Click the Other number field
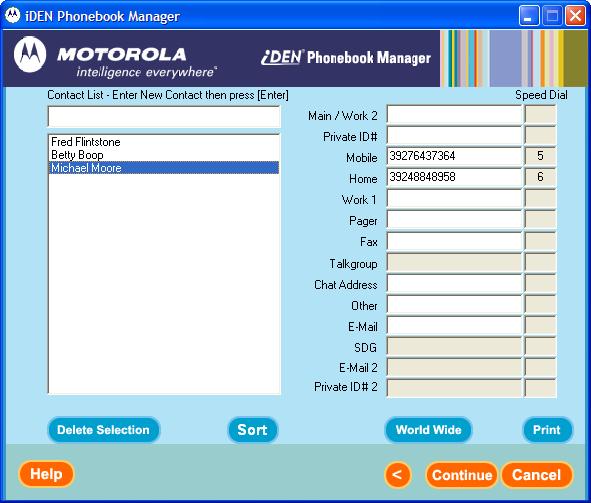Image resolution: width=591 pixels, height=503 pixels. tap(454, 305)
